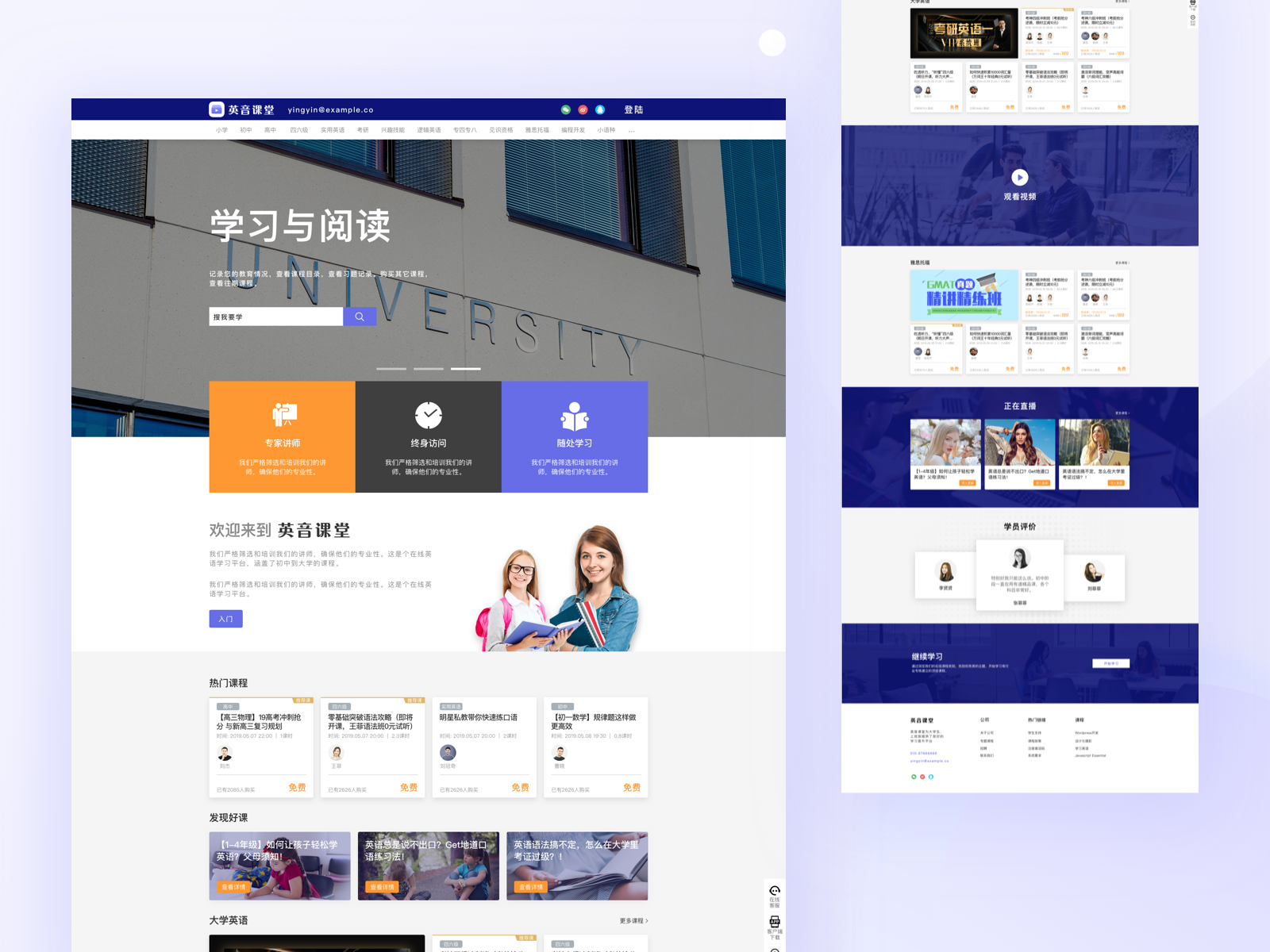Screen dimensions: 1270x952
Task: Open GMAT 精讲精练班 banner thumbnail
Action: click(x=964, y=295)
